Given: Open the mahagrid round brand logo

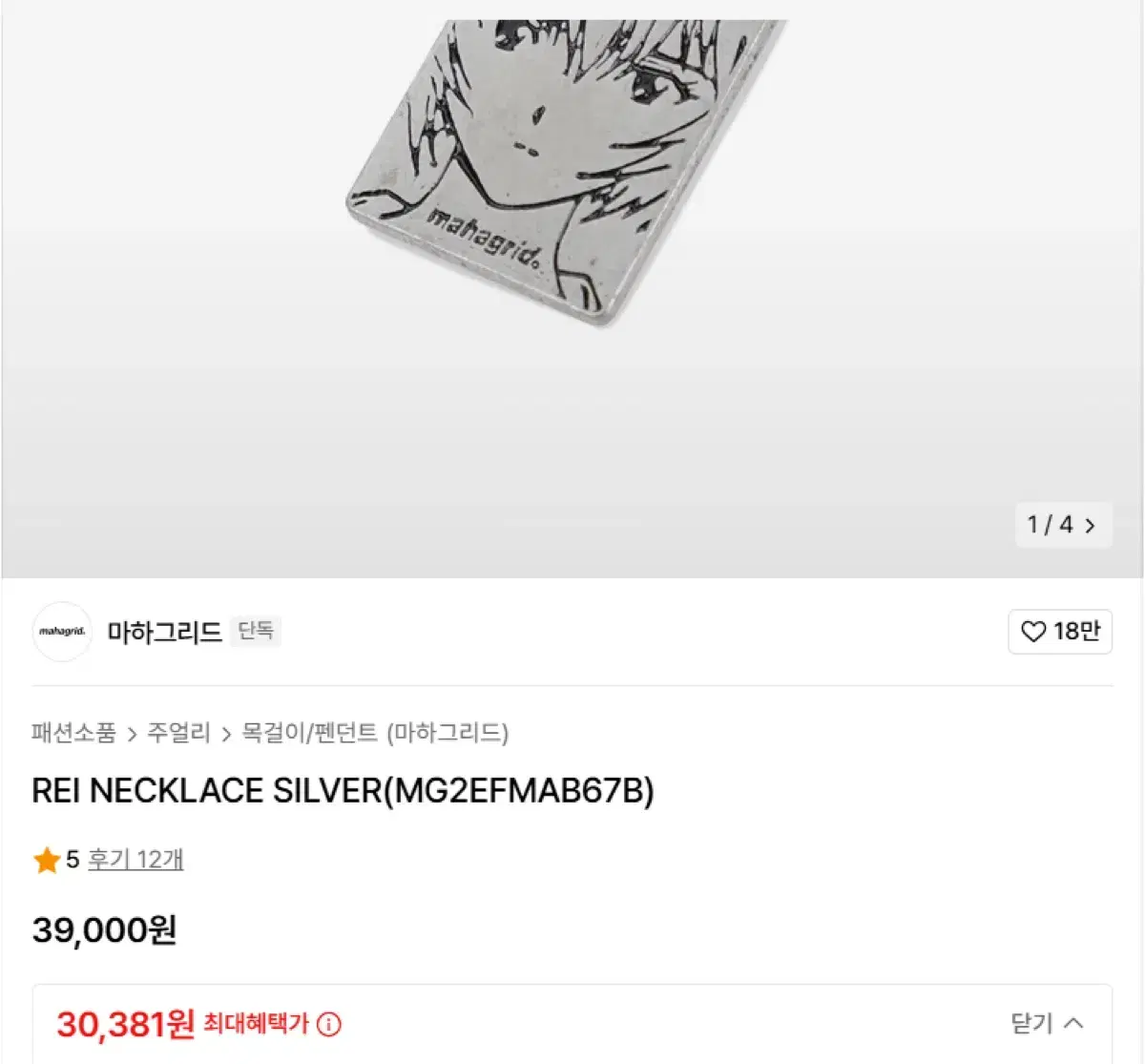Looking at the screenshot, I should 62,632.
